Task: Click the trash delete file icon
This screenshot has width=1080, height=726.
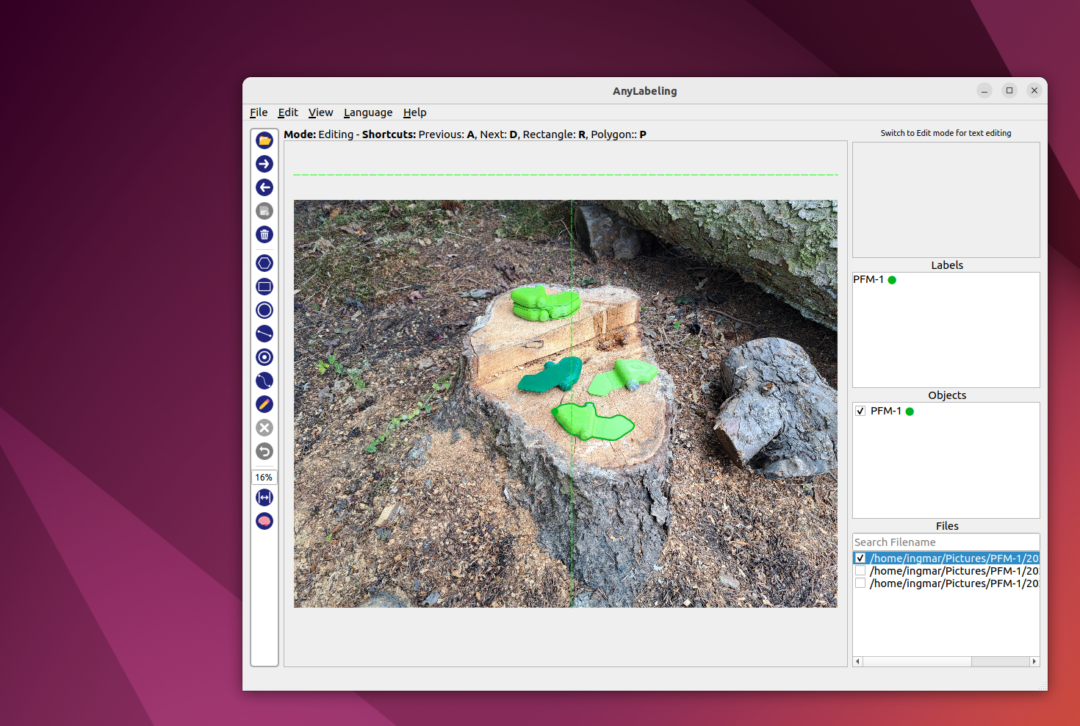Action: coord(264,234)
